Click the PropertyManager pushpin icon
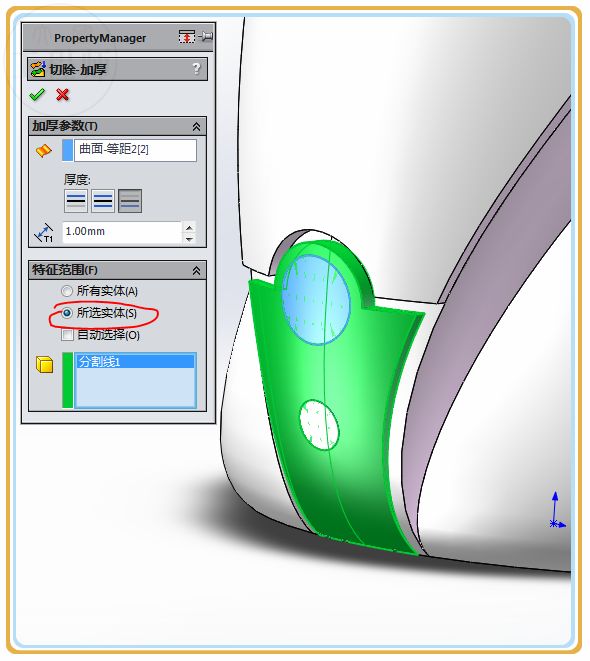Image resolution: width=590 pixels, height=661 pixels. [206, 37]
